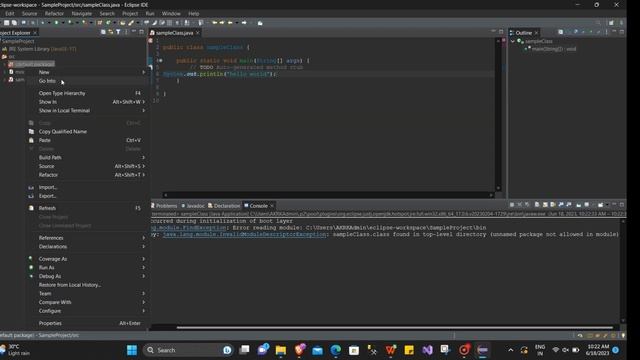The height and width of the screenshot is (360, 640).
Task: Select main(String[]) method in Outline
Action: coord(554,49)
